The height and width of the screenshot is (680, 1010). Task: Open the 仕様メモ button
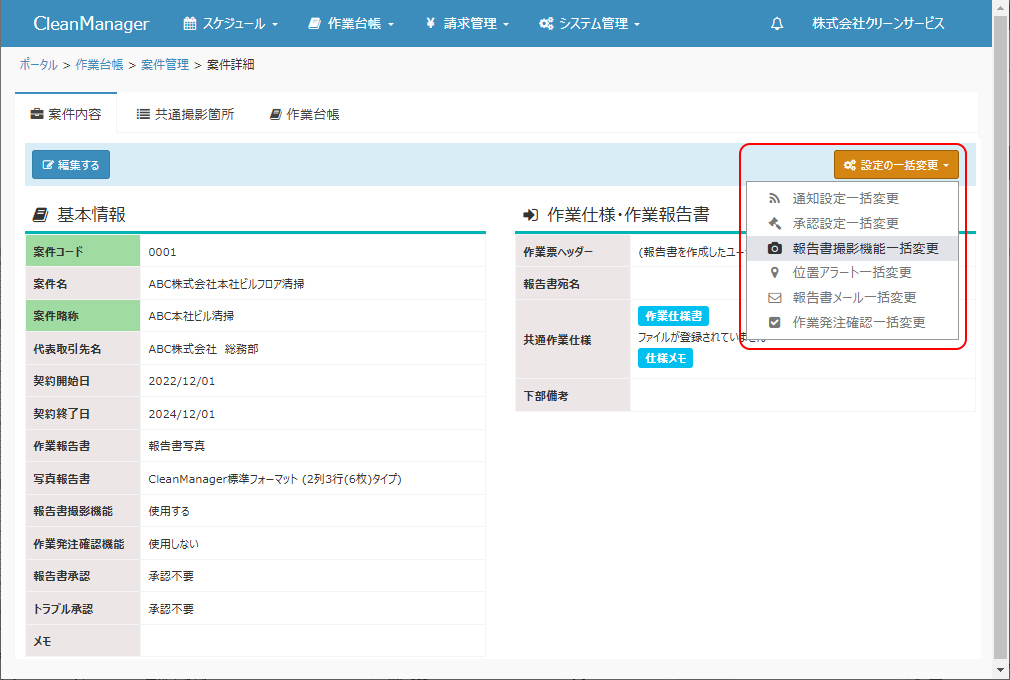[665, 358]
